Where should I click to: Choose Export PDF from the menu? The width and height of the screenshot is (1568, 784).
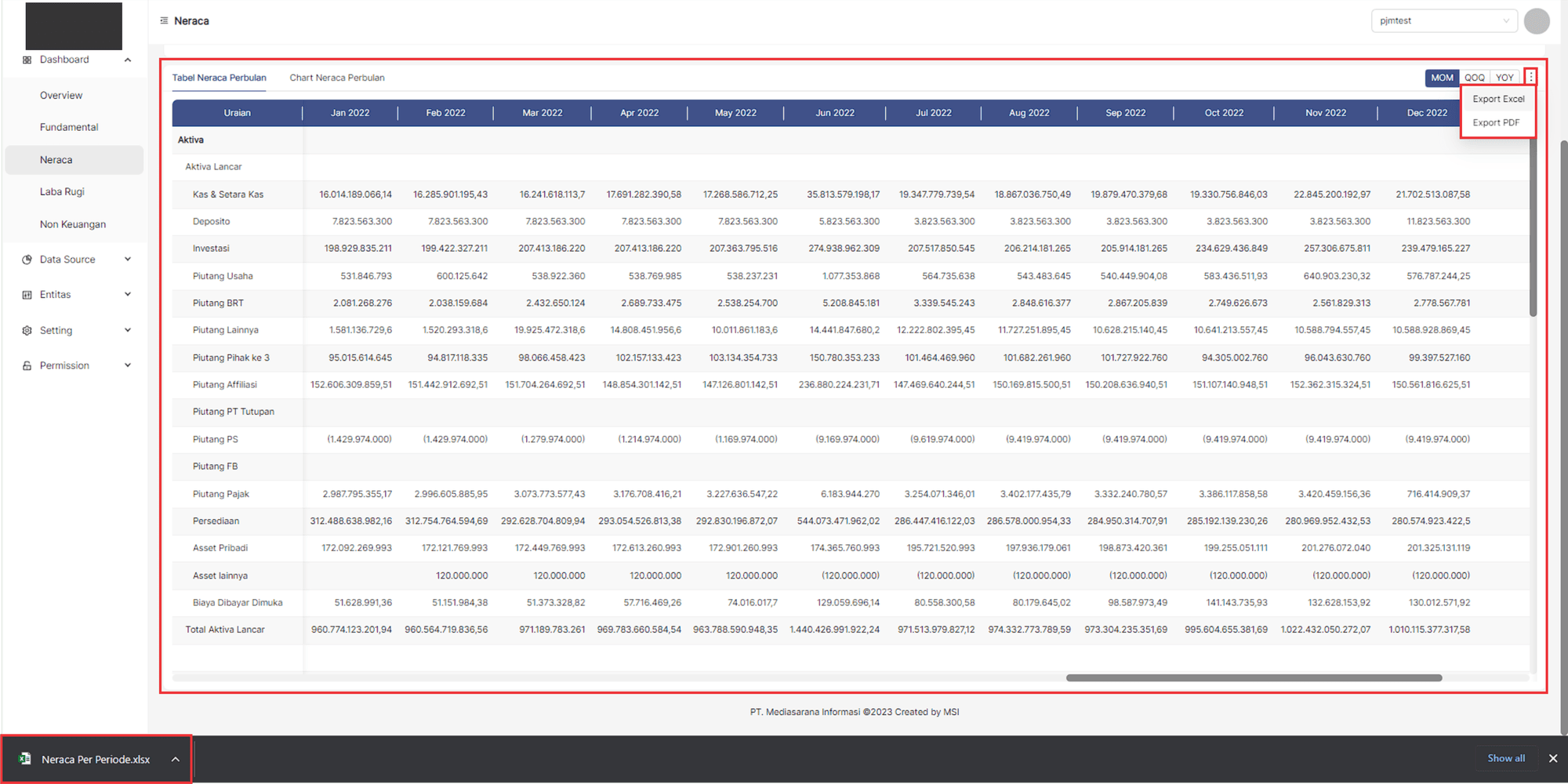coord(1495,122)
